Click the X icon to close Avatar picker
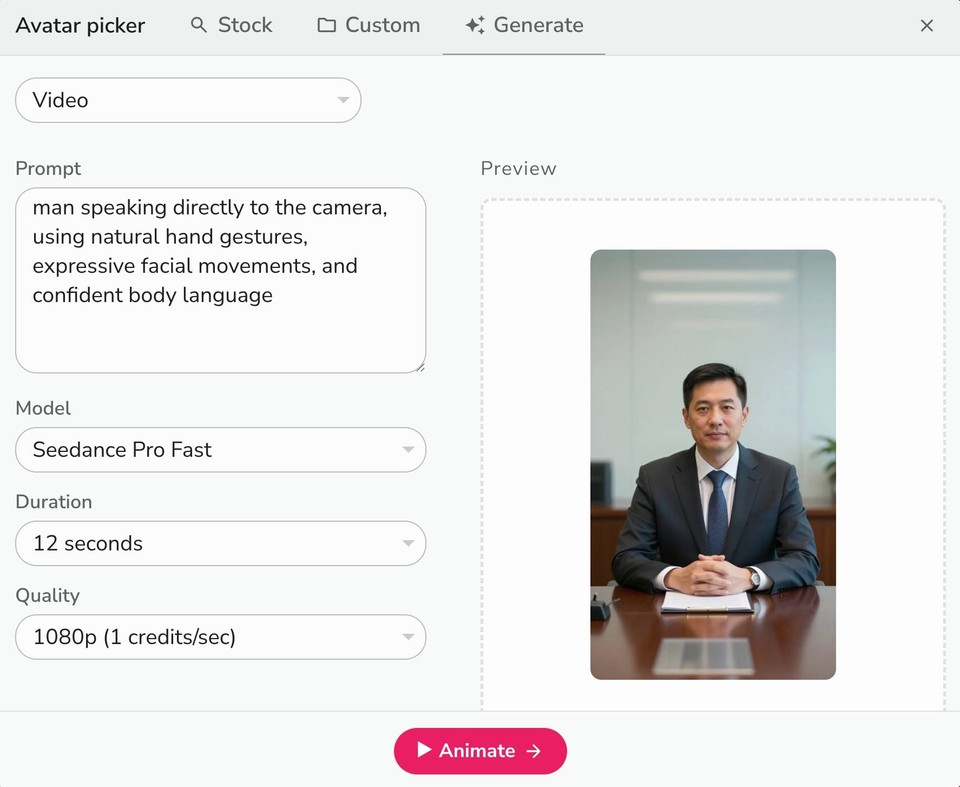960x787 pixels. (x=927, y=26)
